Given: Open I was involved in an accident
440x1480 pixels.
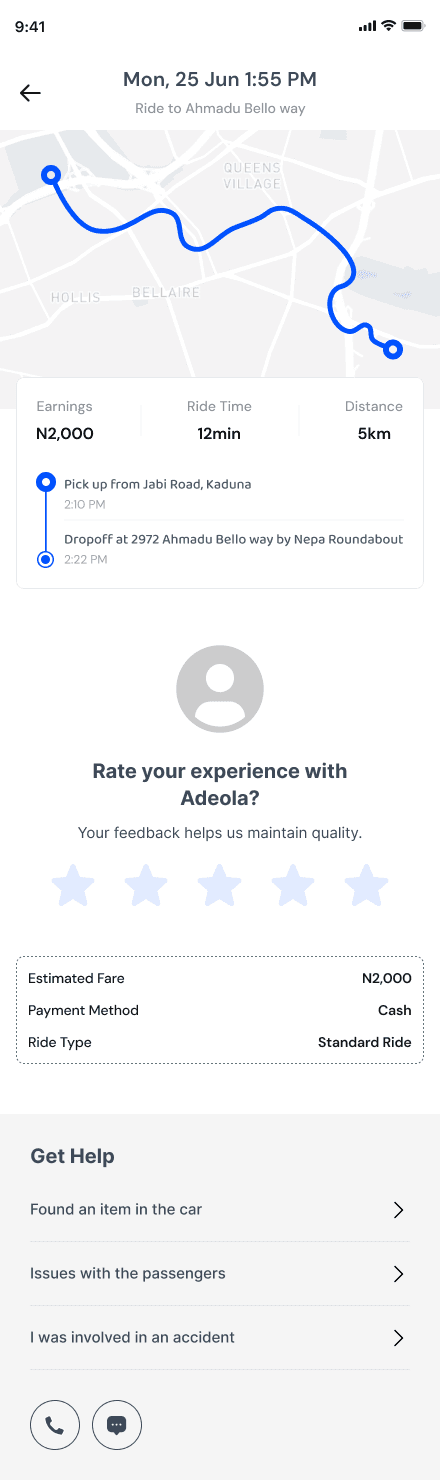Looking at the screenshot, I should pyautogui.click(x=220, y=1338).
